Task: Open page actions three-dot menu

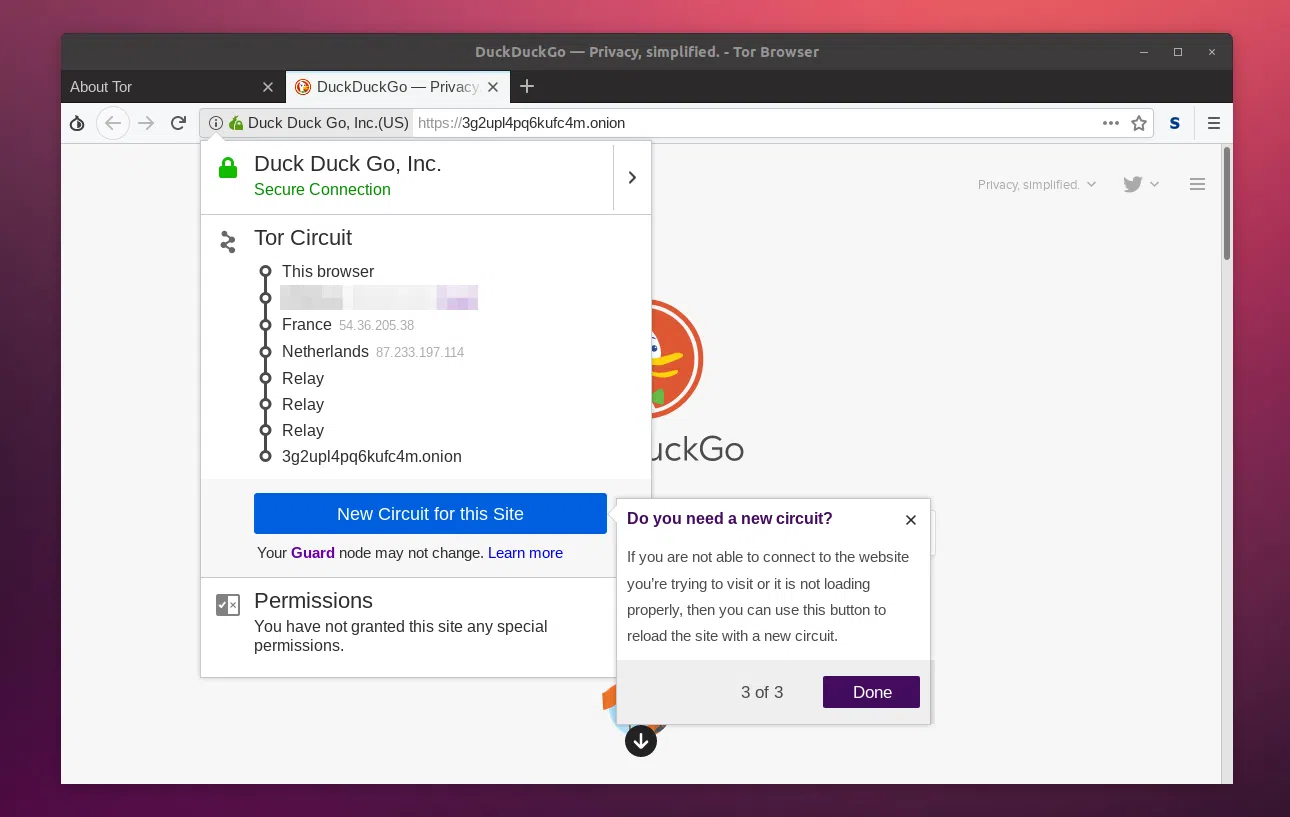Action: (x=1111, y=123)
